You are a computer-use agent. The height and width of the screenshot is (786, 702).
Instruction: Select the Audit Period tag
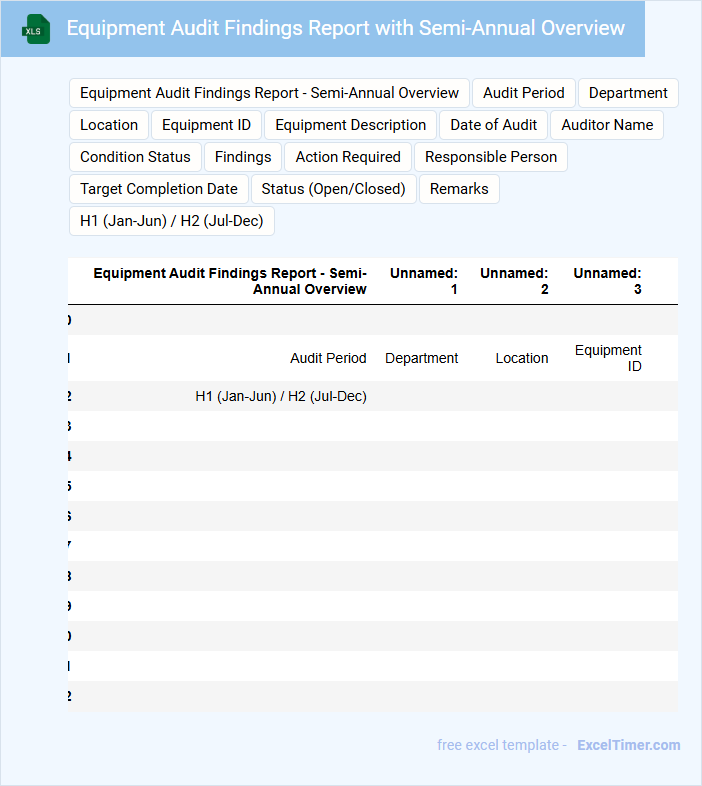point(523,93)
